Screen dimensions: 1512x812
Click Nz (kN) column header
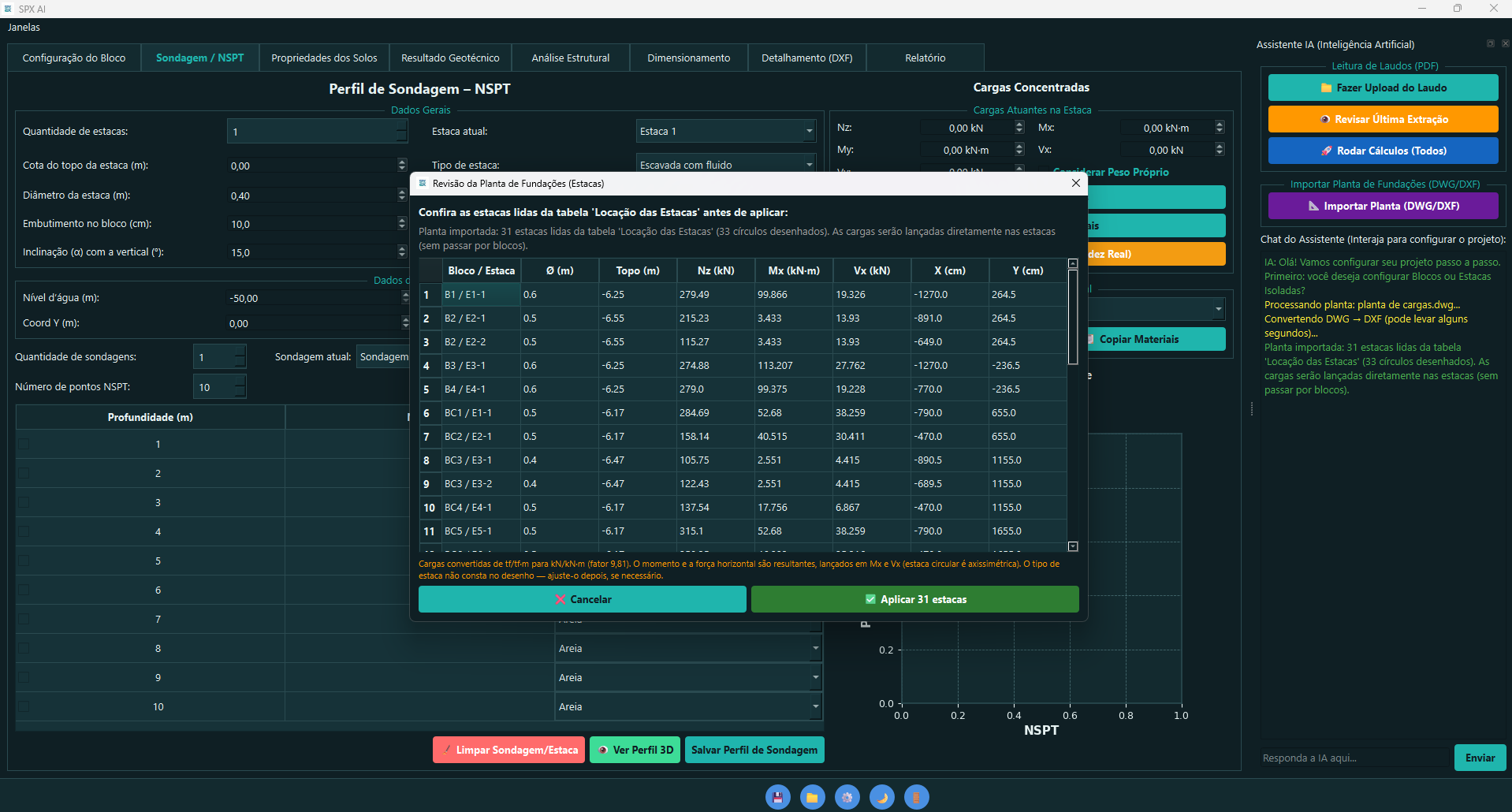tap(716, 270)
